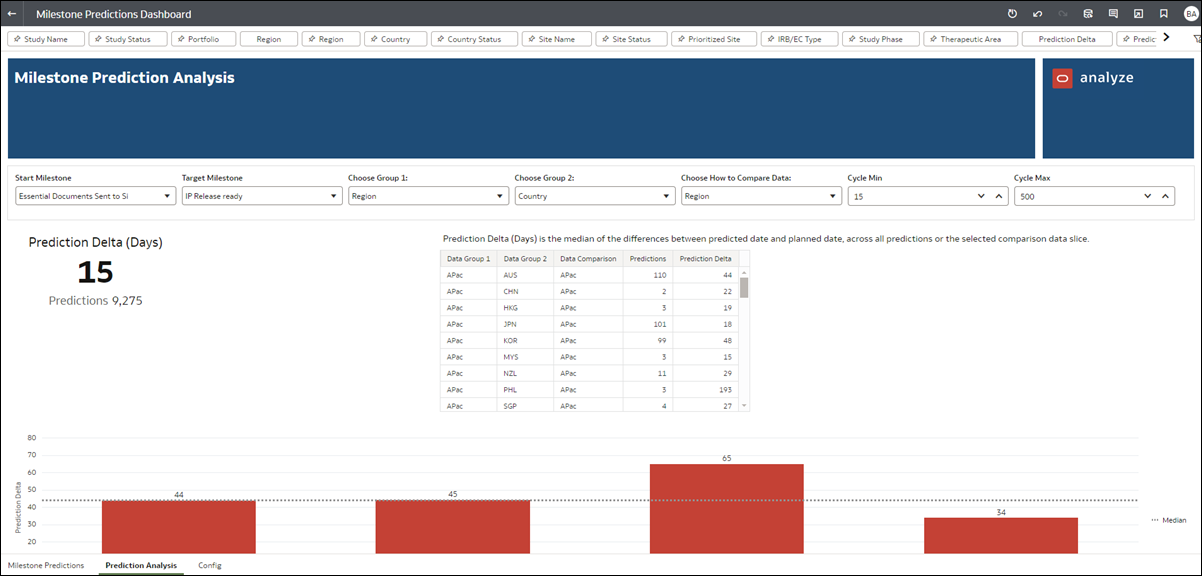Decrease Cycle Min with down arrow
1202x576 pixels.
click(981, 197)
